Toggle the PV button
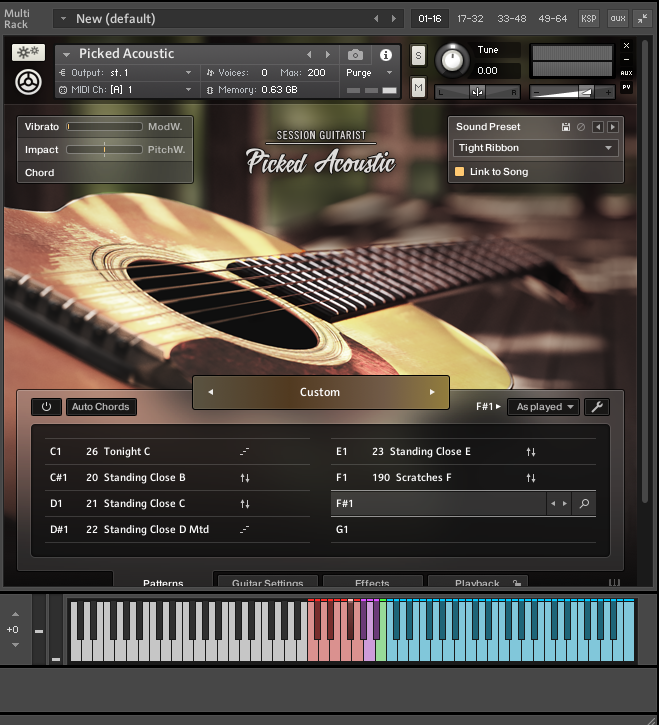This screenshot has width=659, height=725. tap(626, 87)
